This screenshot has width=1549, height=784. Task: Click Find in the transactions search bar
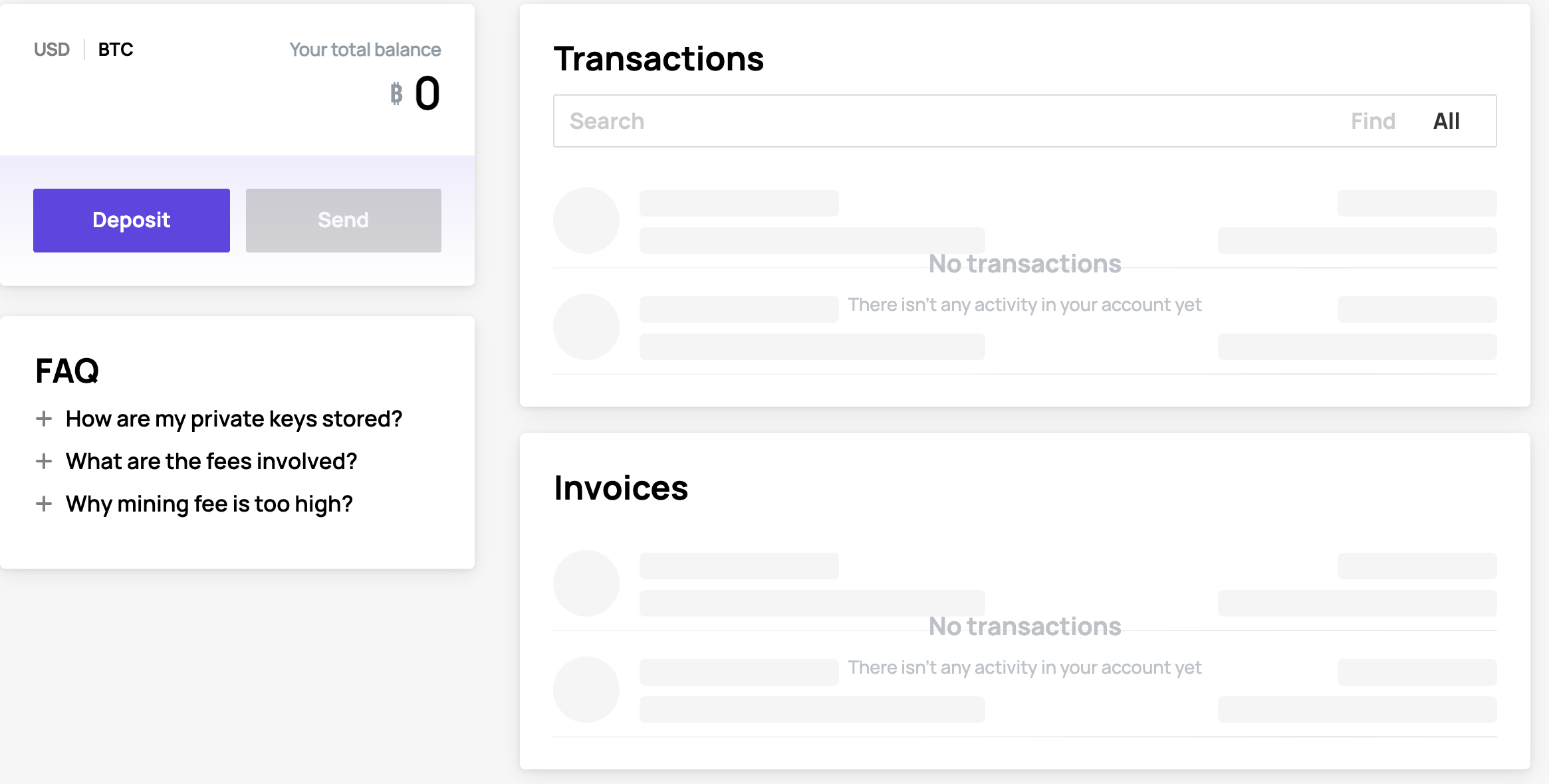[x=1373, y=121]
